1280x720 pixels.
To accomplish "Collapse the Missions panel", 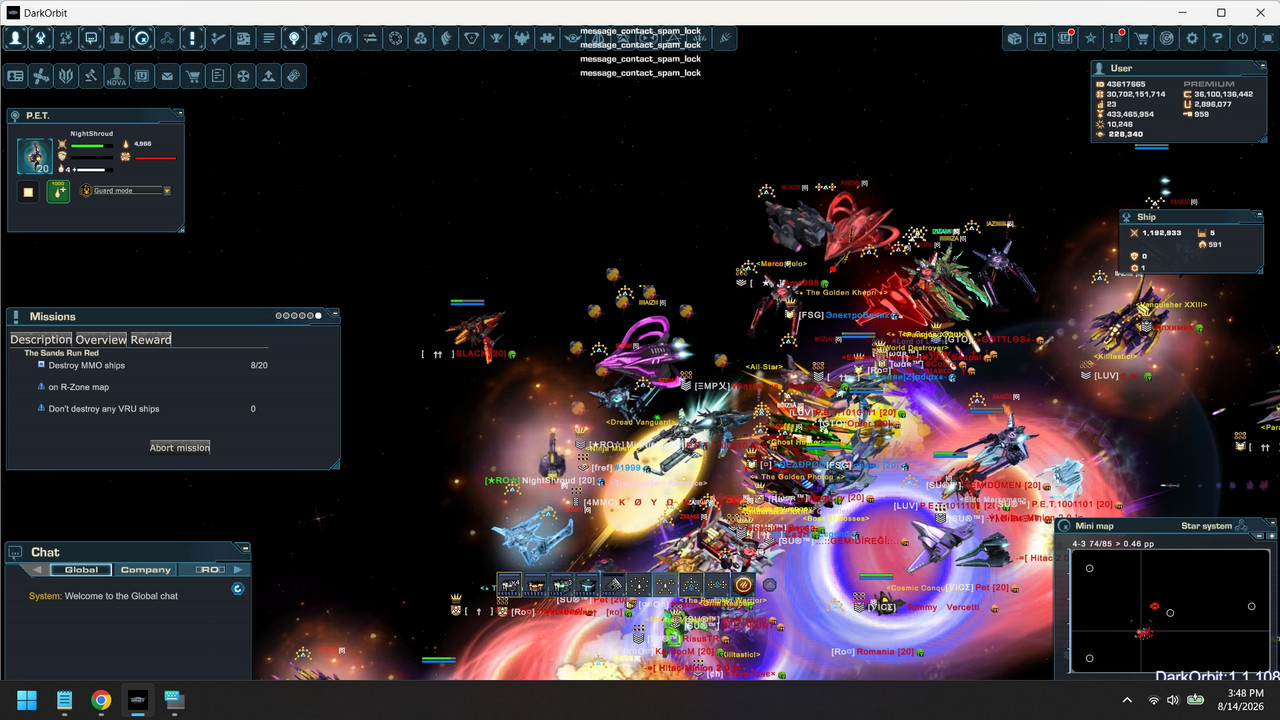I will (x=335, y=314).
